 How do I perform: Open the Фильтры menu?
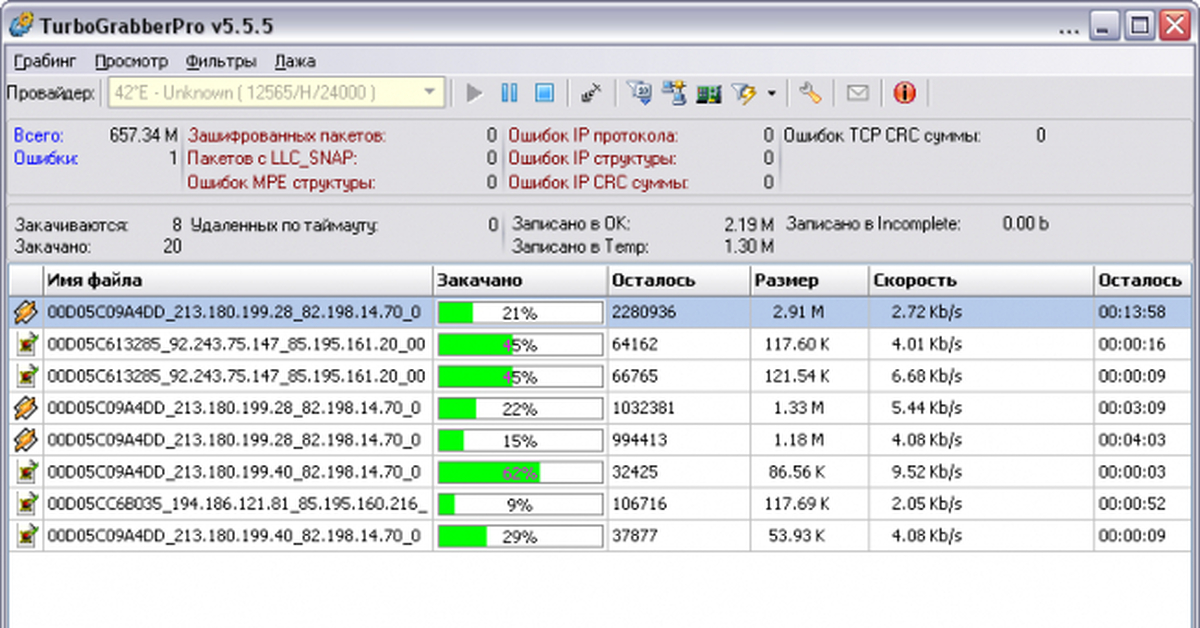(221, 61)
